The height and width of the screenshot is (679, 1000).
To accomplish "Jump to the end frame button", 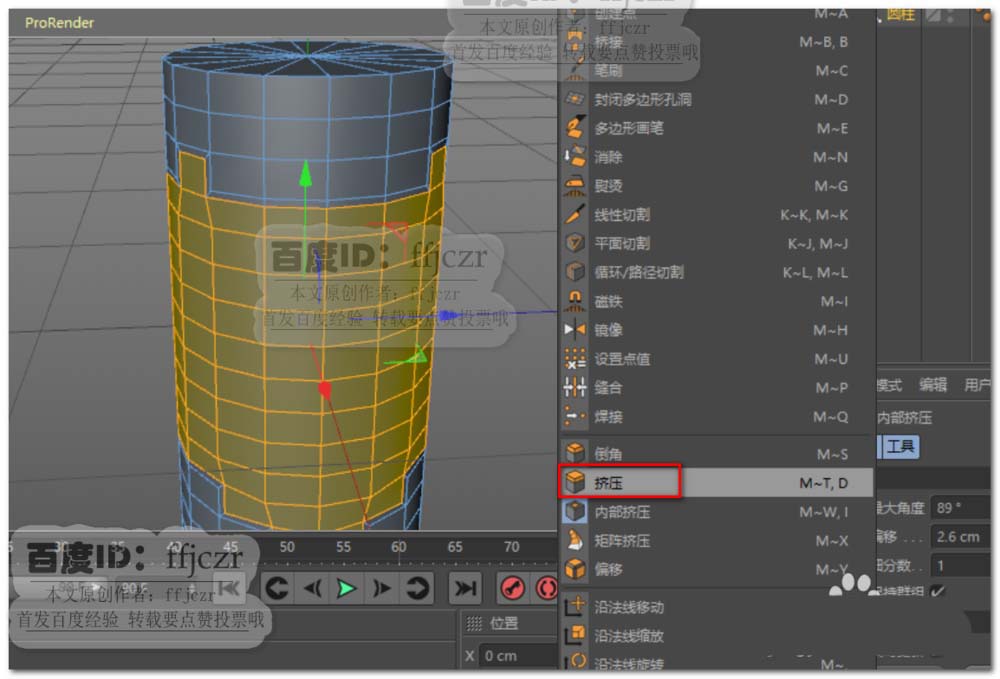I will click(465, 588).
